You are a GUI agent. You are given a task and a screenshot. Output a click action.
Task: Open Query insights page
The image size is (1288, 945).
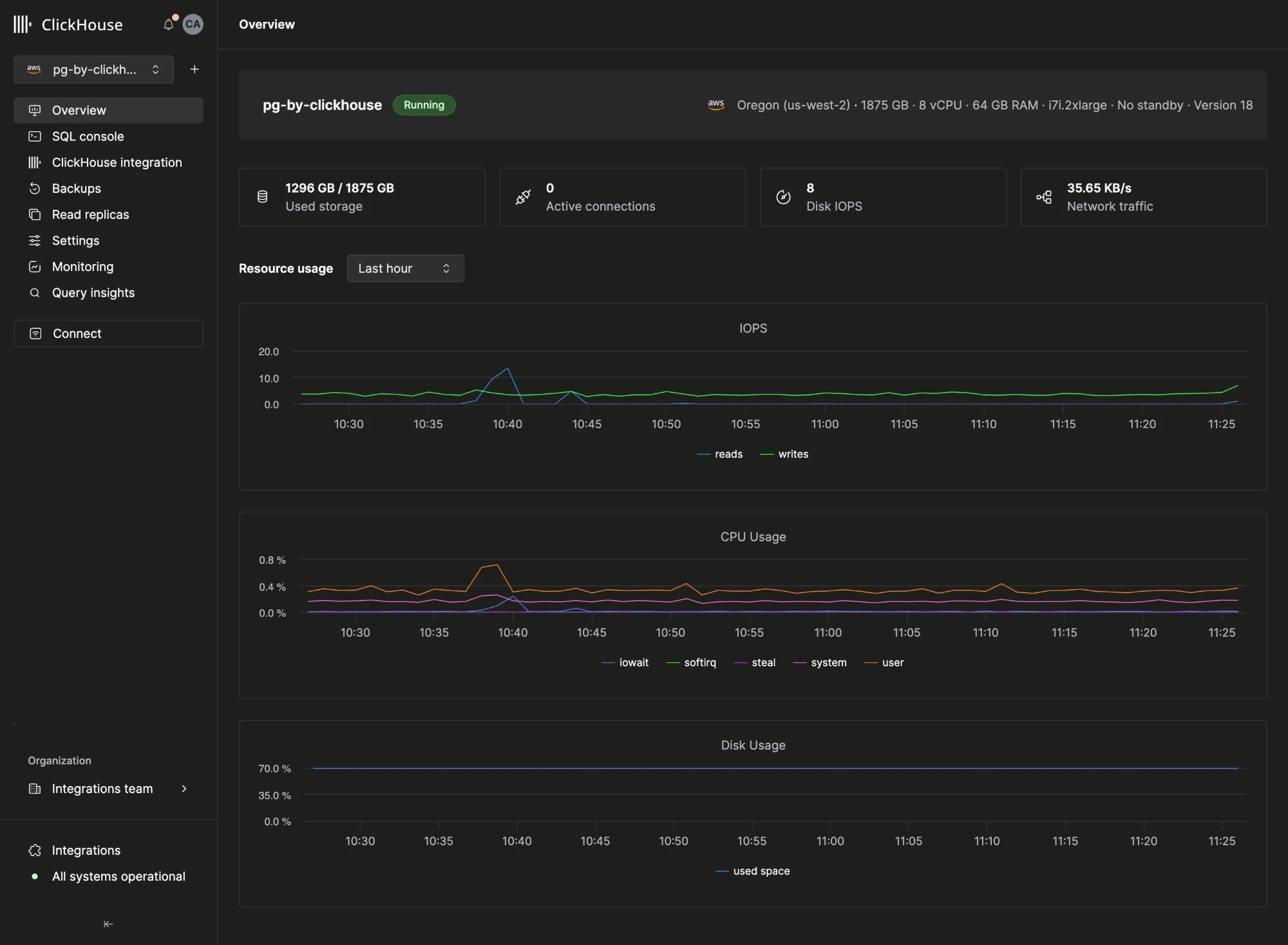108,293
